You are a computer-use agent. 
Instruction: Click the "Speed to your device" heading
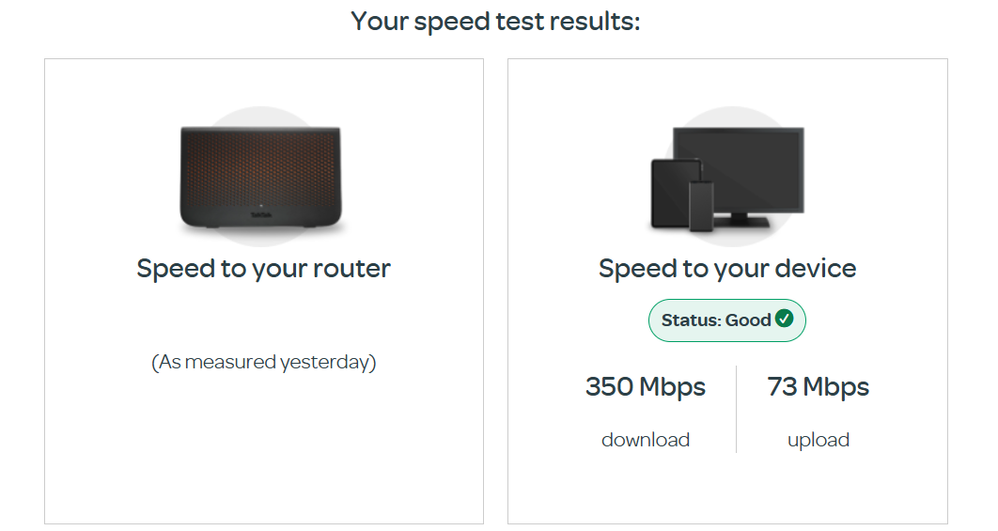click(727, 268)
